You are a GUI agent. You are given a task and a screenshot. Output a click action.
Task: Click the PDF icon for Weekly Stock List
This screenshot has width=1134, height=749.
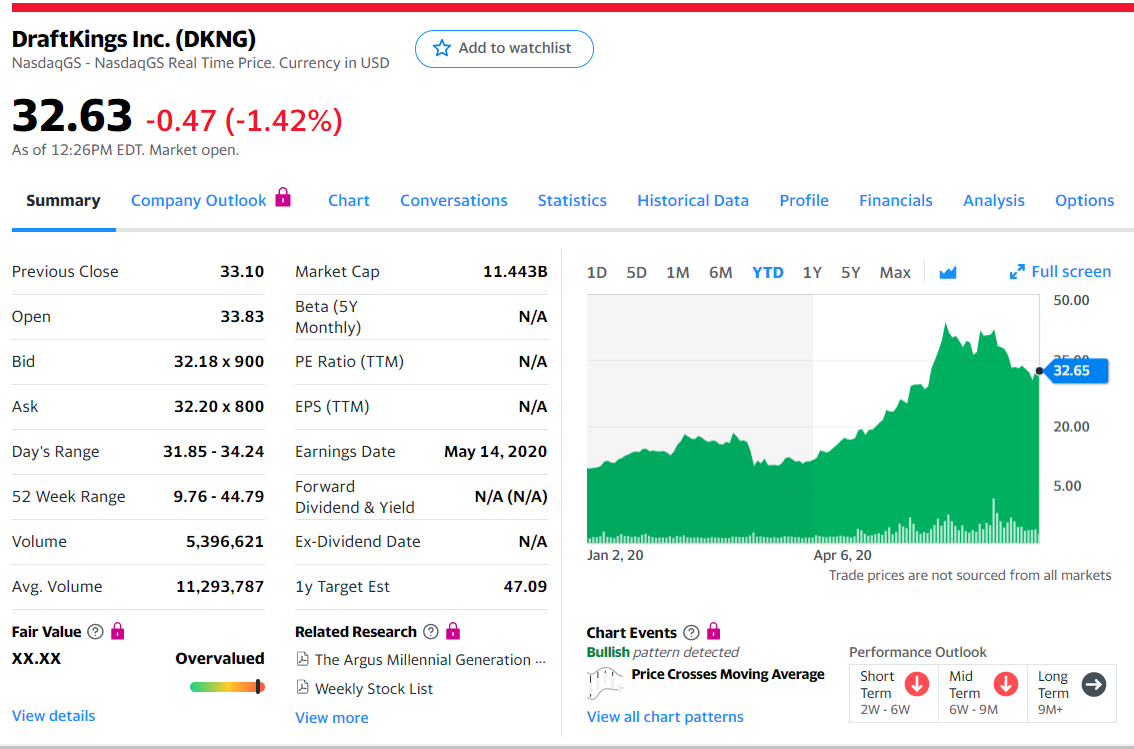pyautogui.click(x=303, y=688)
